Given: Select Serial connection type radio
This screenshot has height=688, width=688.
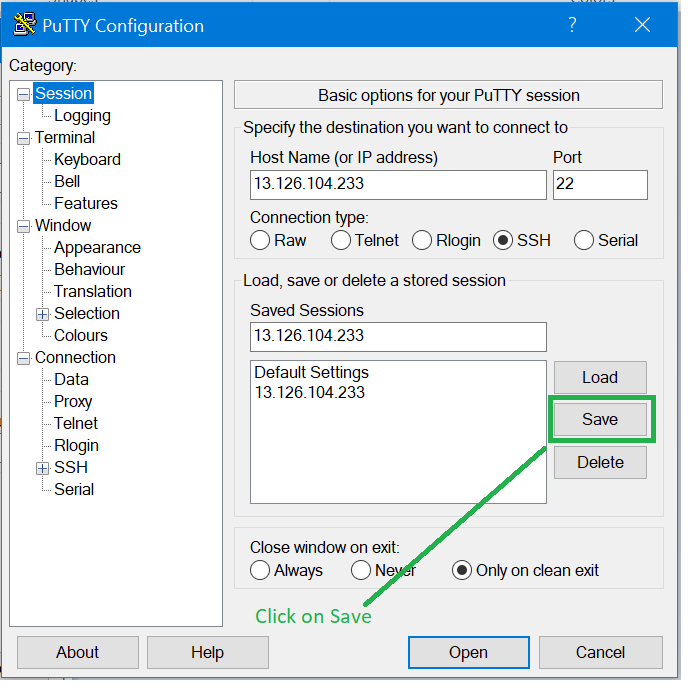Looking at the screenshot, I should click(x=585, y=240).
